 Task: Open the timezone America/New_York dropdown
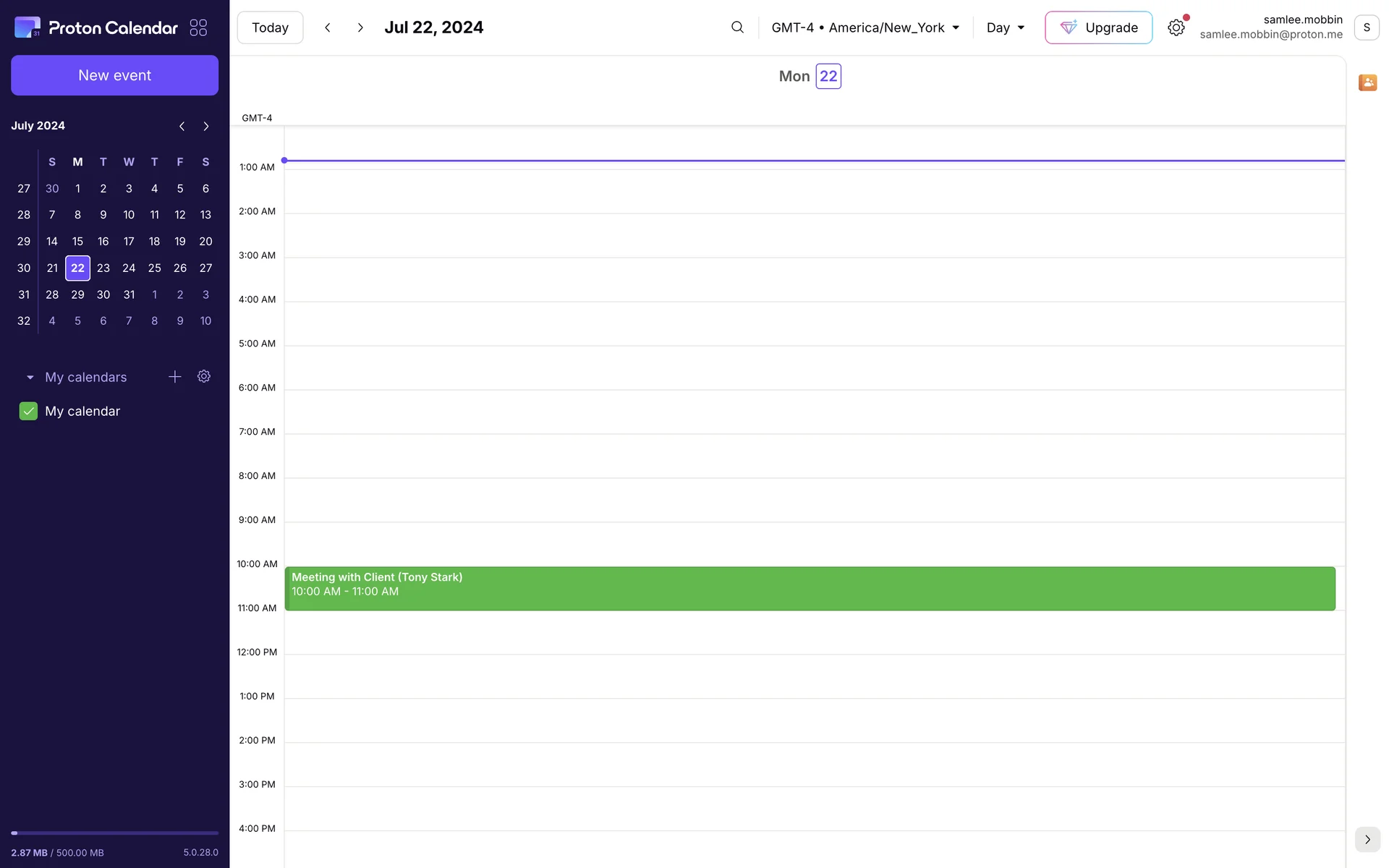[865, 27]
